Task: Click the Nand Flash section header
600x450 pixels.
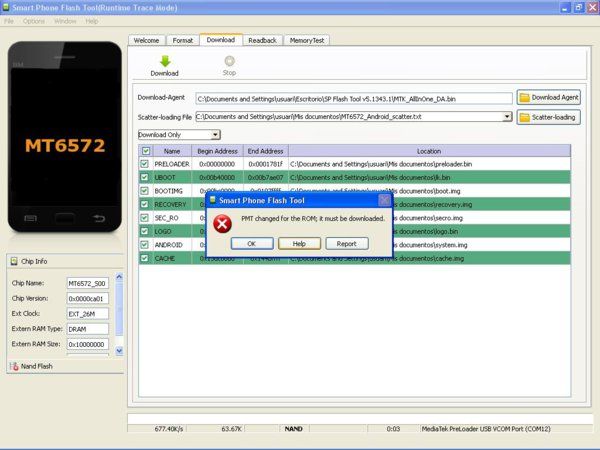Action: point(65,366)
